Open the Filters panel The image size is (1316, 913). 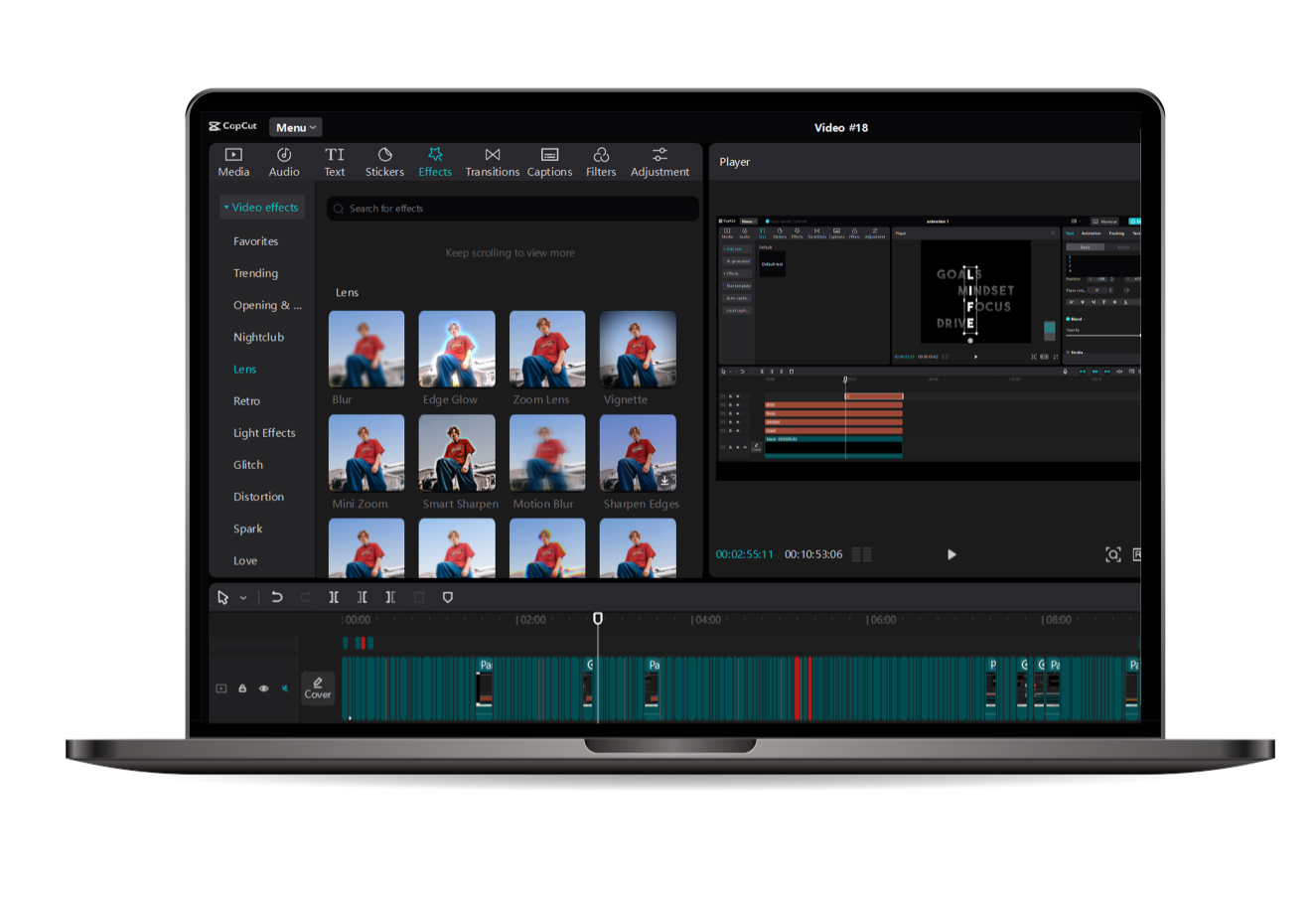coord(601,162)
